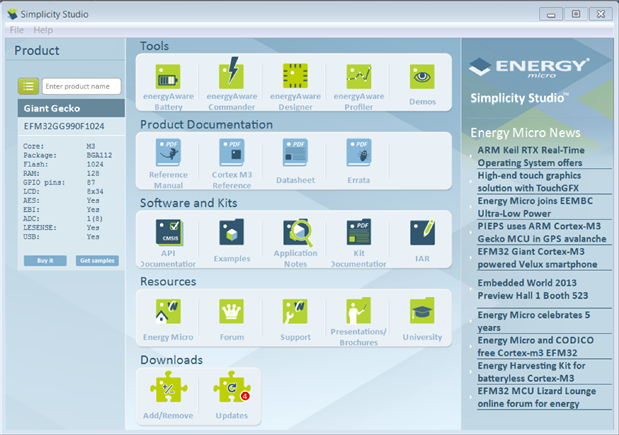619x435 pixels.
Task: Browse the Examples folder icon
Action: tap(232, 232)
